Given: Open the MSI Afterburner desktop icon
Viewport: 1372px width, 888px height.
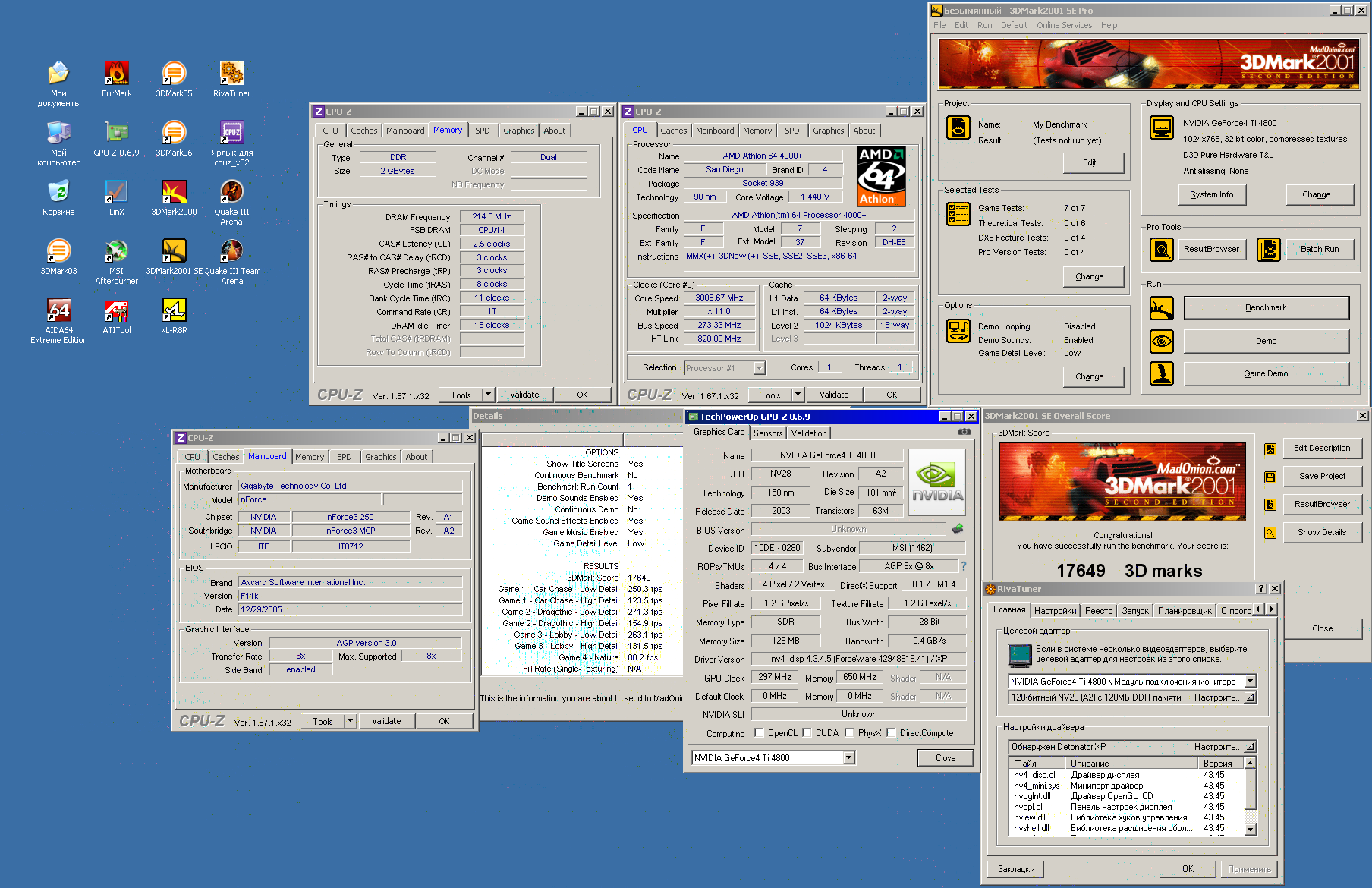Looking at the screenshot, I should [x=116, y=252].
